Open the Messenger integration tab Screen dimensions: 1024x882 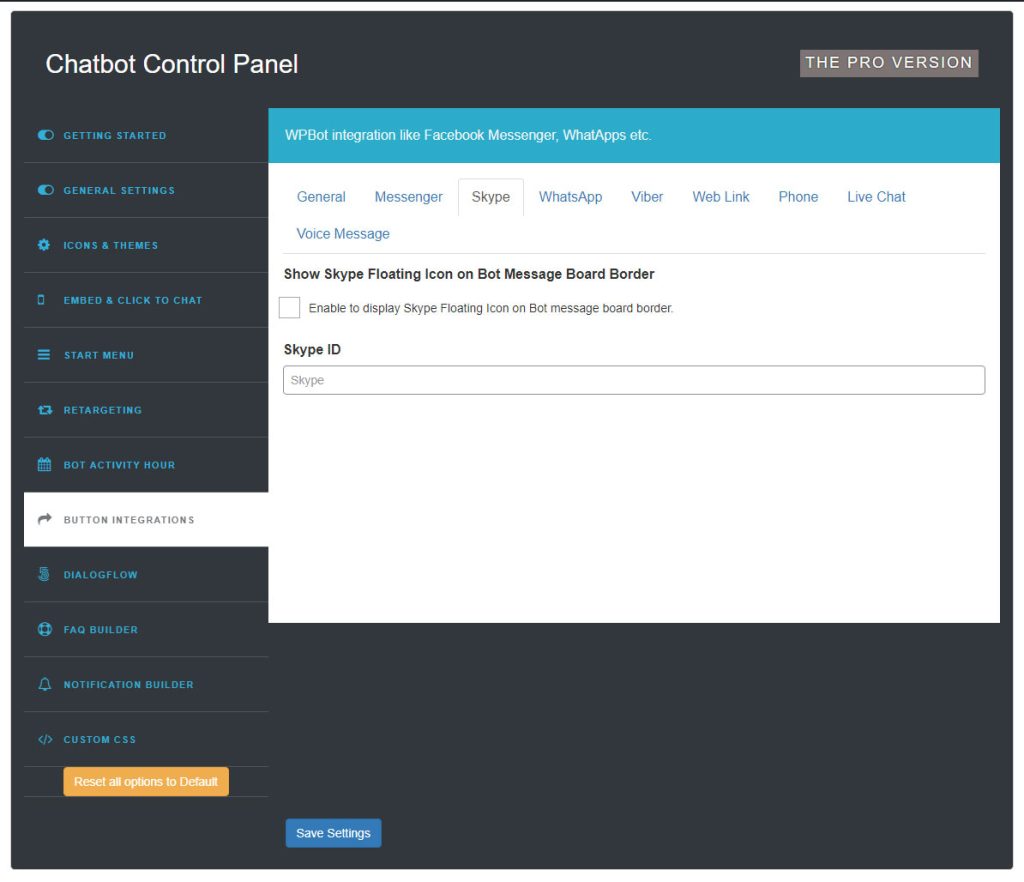click(x=408, y=197)
